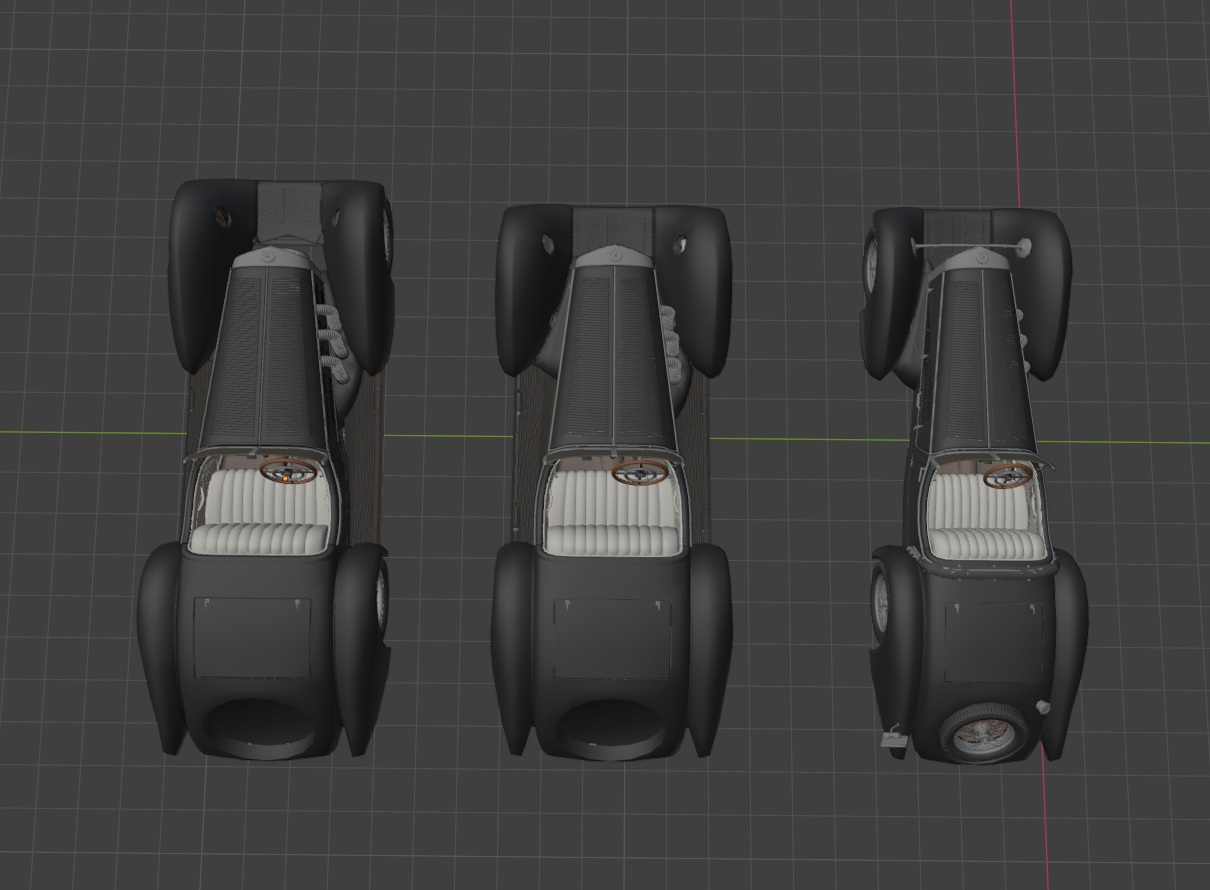Screen dimensions: 1210x890
Task: Select the left car's radiator cap emblem
Action: (269, 257)
